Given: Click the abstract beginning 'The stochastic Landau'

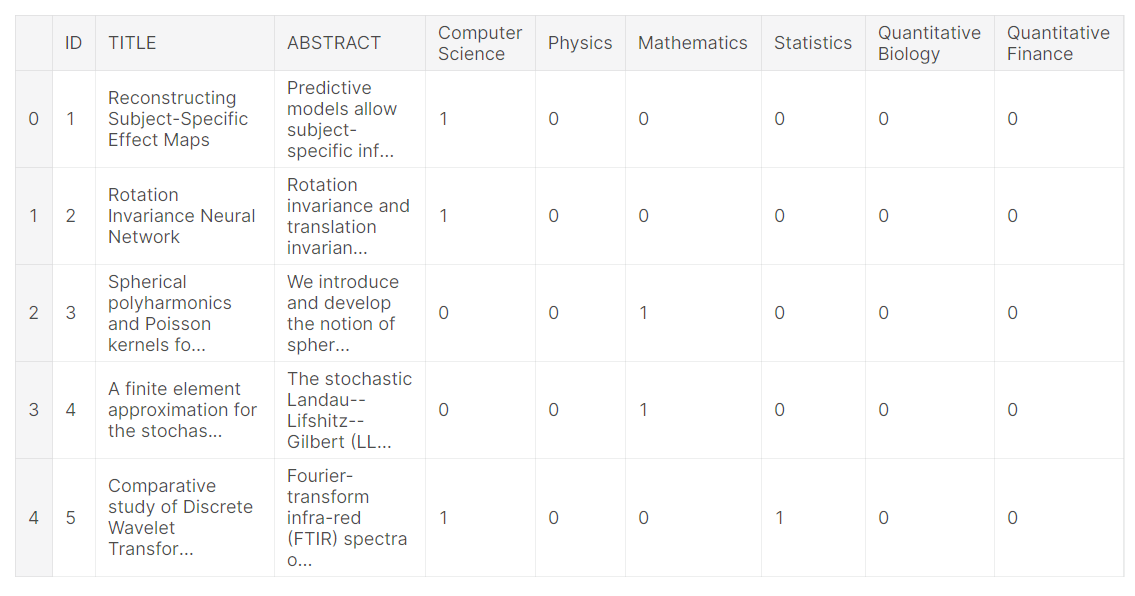Looking at the screenshot, I should pos(350,410).
